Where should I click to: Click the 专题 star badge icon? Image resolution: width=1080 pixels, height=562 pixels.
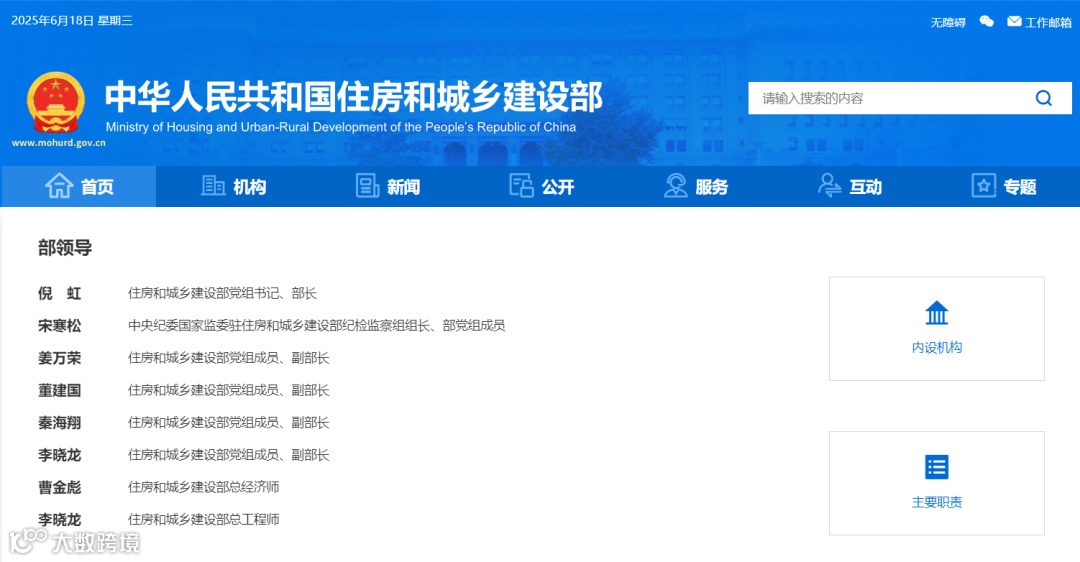[984, 186]
